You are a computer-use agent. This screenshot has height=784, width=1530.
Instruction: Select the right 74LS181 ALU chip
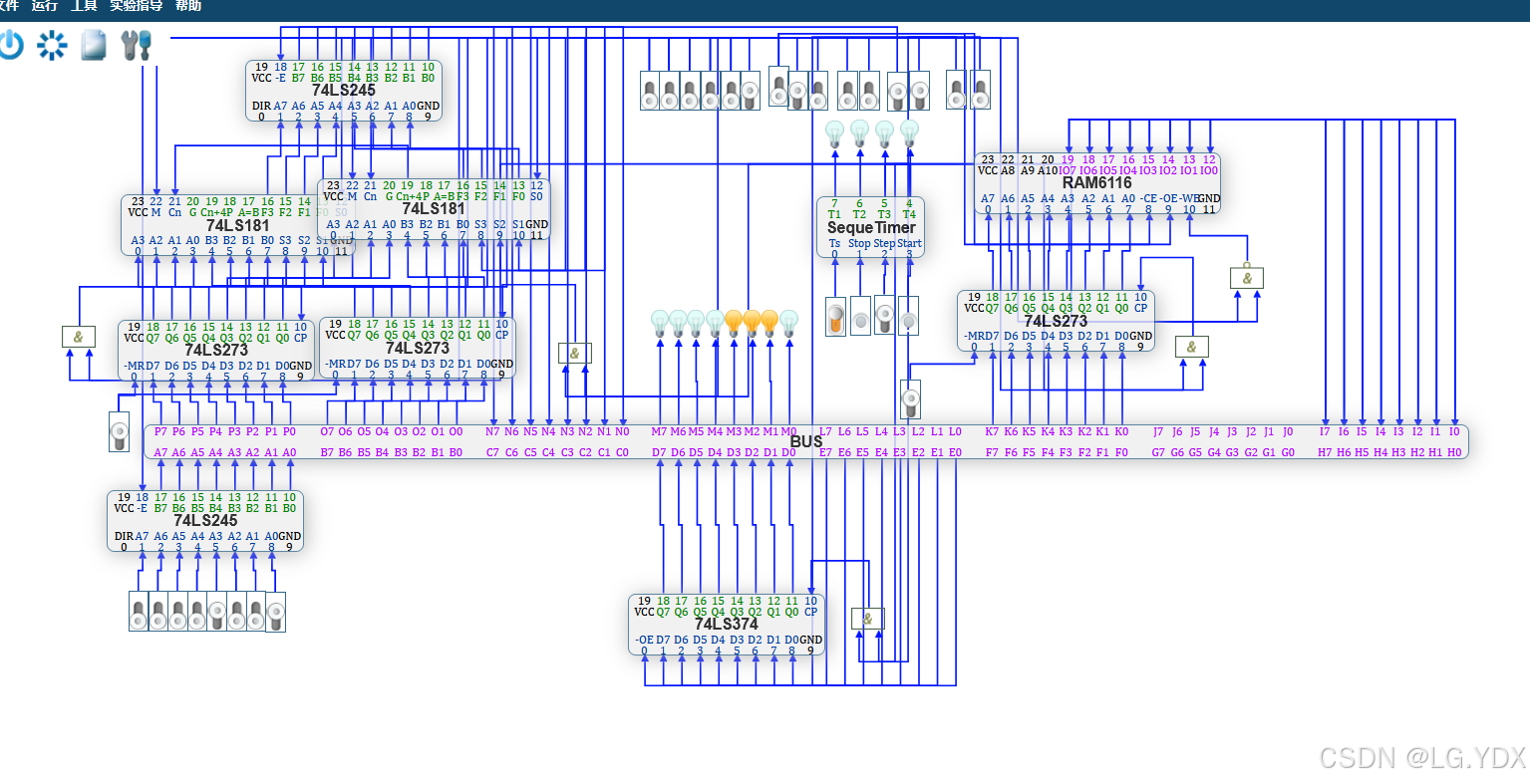point(434,209)
